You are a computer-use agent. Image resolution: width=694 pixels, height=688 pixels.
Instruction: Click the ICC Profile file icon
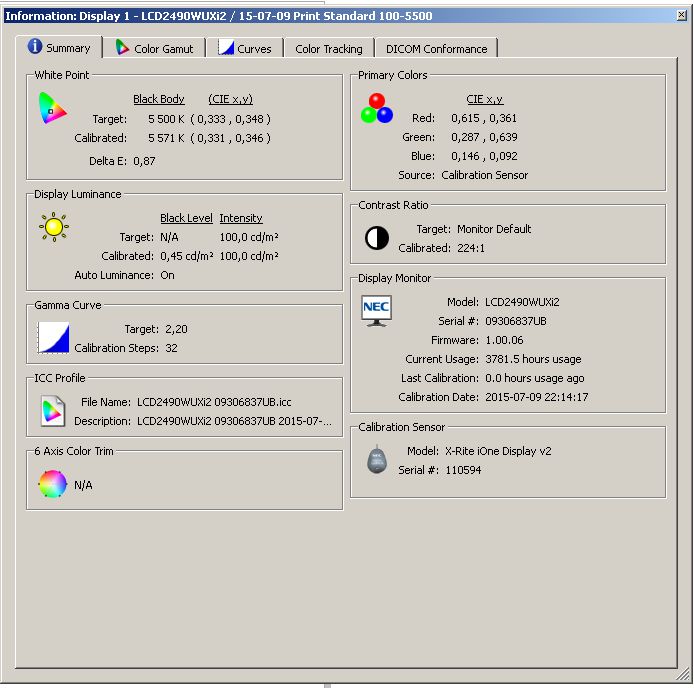[52, 410]
